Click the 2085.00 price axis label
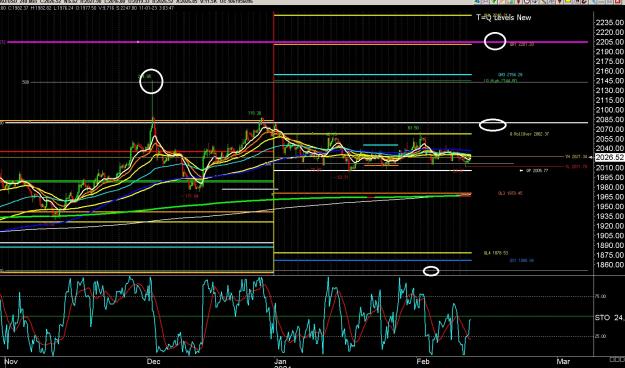625x368 pixels. point(610,120)
